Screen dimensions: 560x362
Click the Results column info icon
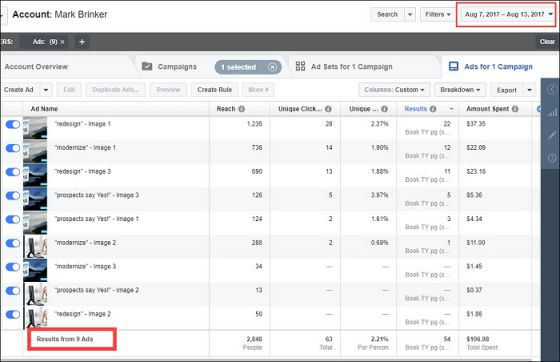(433, 109)
